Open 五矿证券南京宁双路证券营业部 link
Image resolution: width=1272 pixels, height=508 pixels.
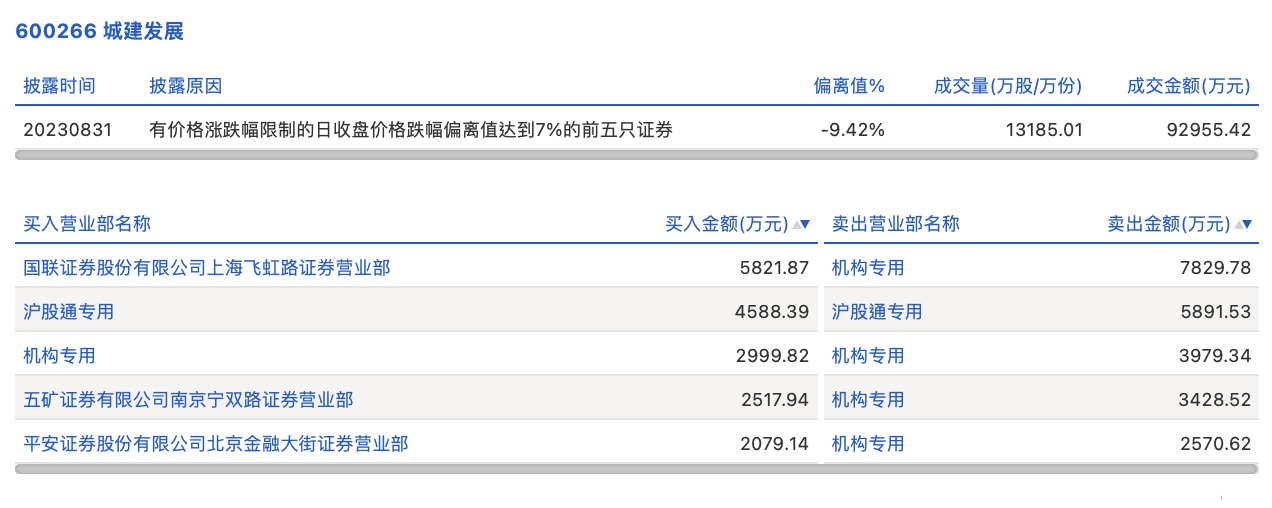(x=188, y=400)
